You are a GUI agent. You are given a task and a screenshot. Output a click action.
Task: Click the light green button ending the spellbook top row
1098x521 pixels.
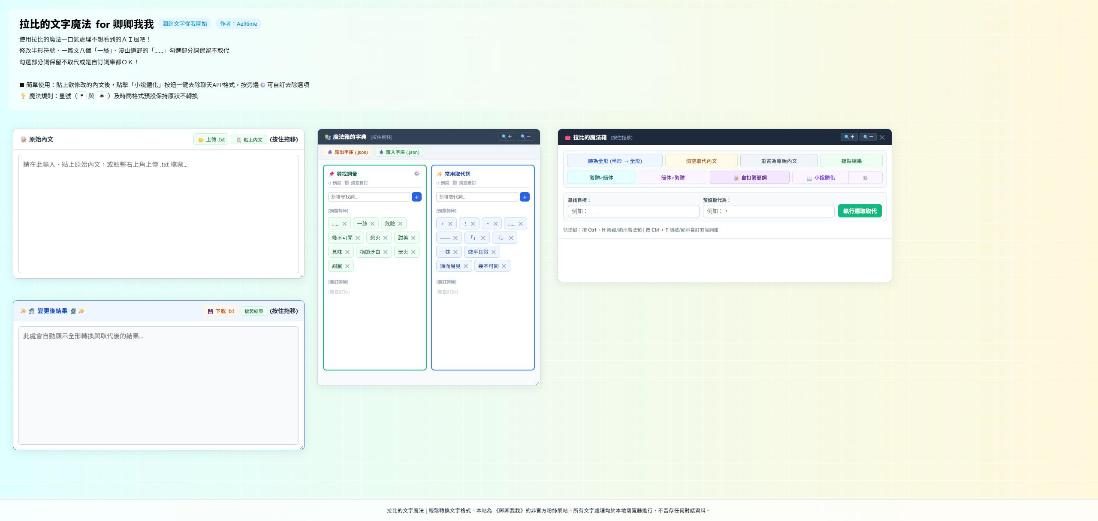(852, 161)
